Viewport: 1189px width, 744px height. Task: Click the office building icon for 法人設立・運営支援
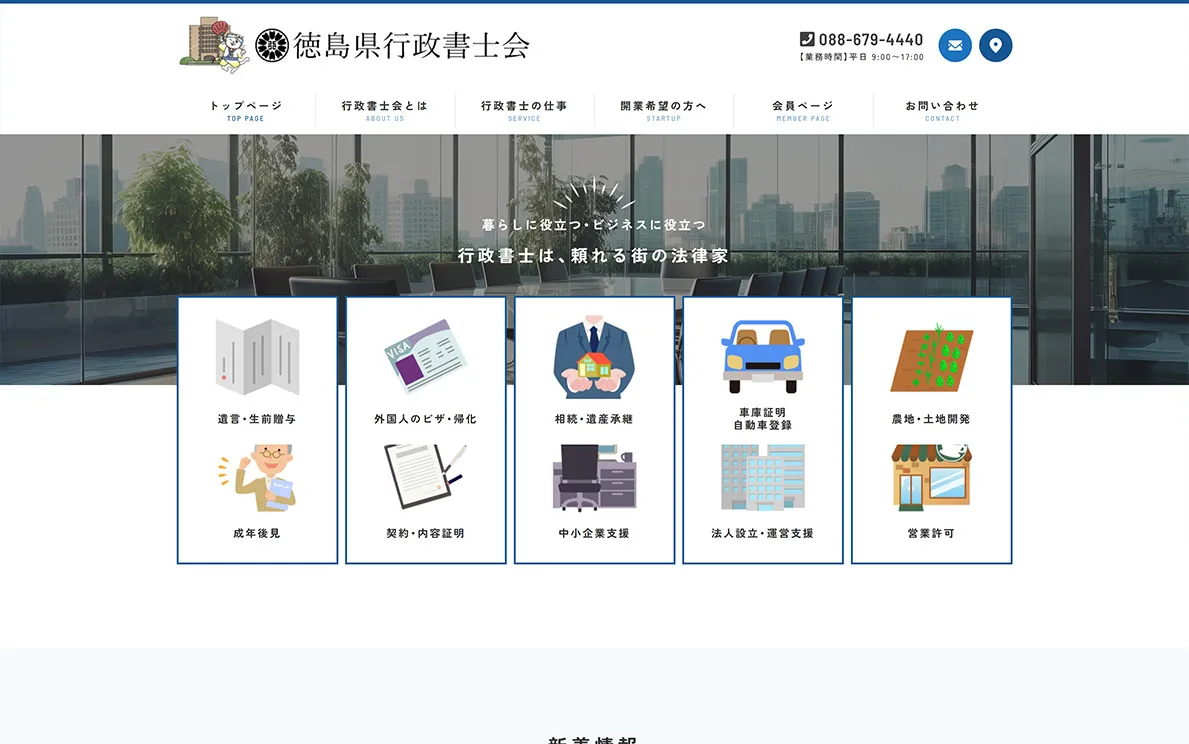click(x=763, y=478)
